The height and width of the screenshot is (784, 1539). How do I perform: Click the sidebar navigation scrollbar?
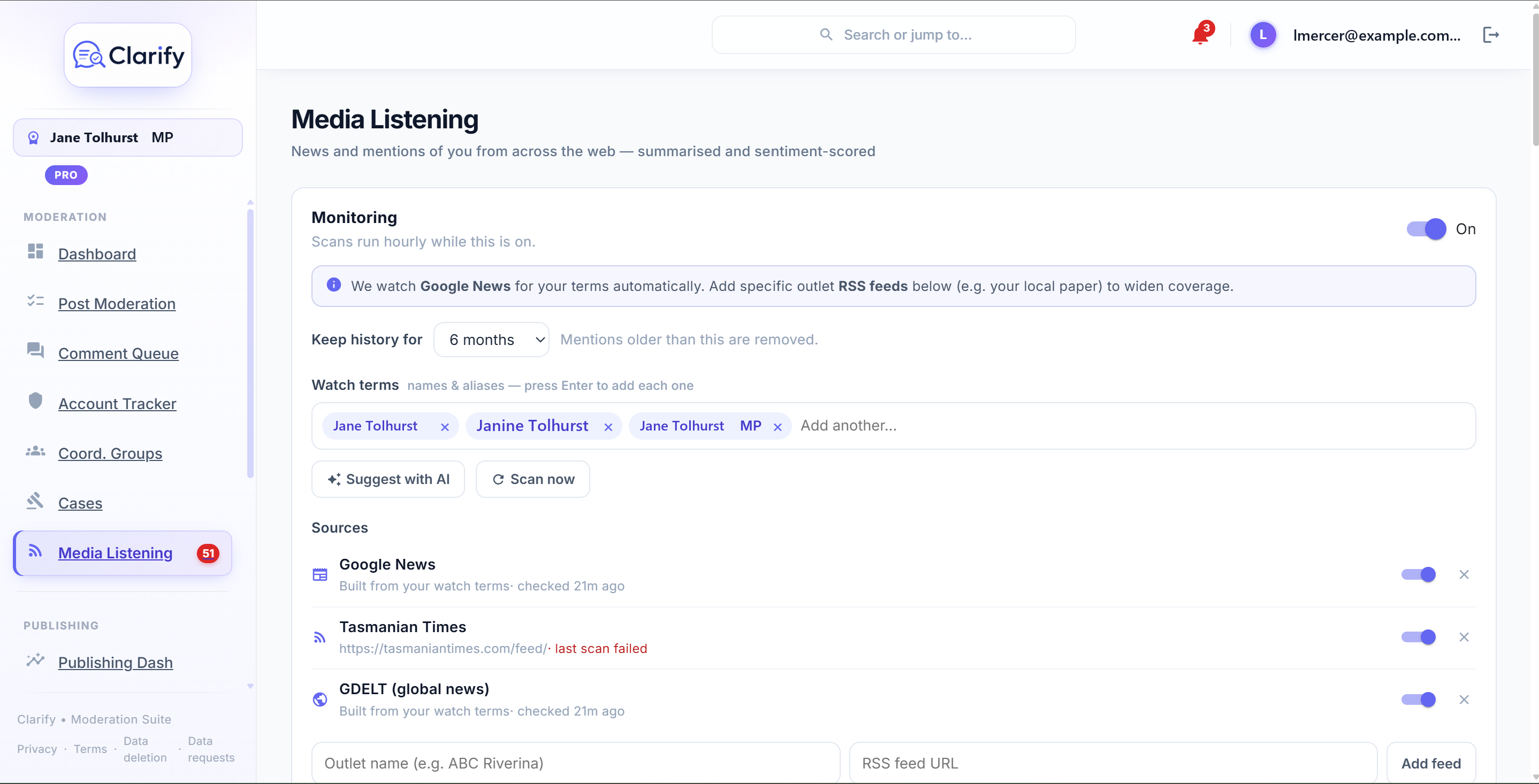[x=250, y=343]
